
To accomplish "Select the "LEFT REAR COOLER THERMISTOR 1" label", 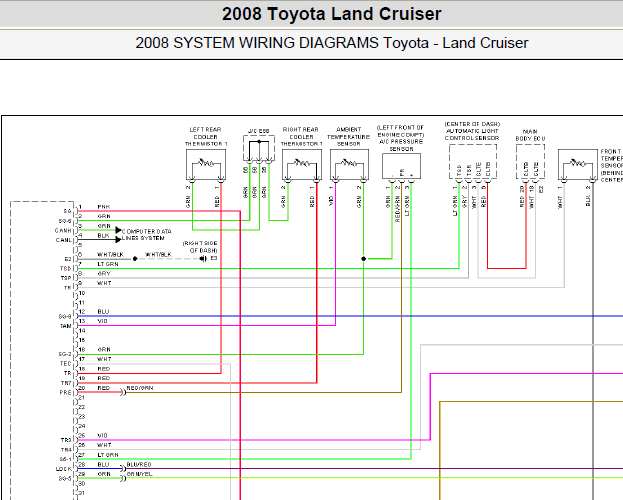I will click(x=206, y=137).
